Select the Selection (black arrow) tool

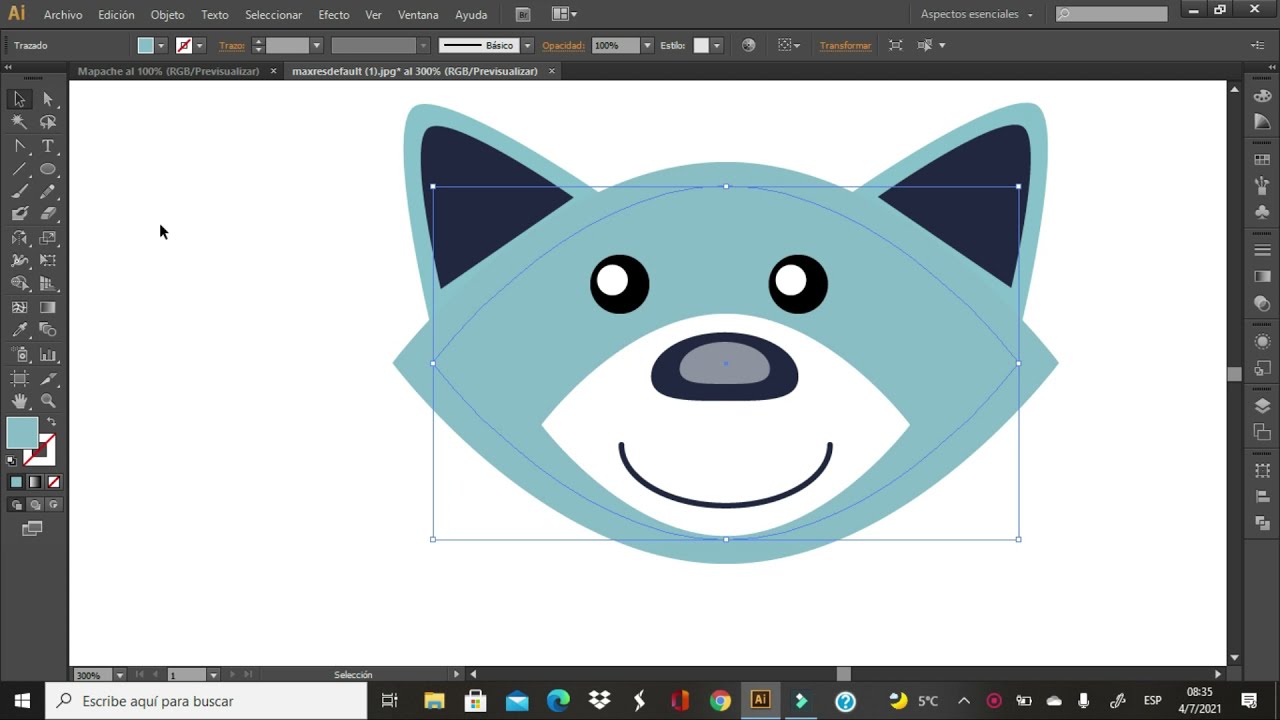pyautogui.click(x=19, y=99)
